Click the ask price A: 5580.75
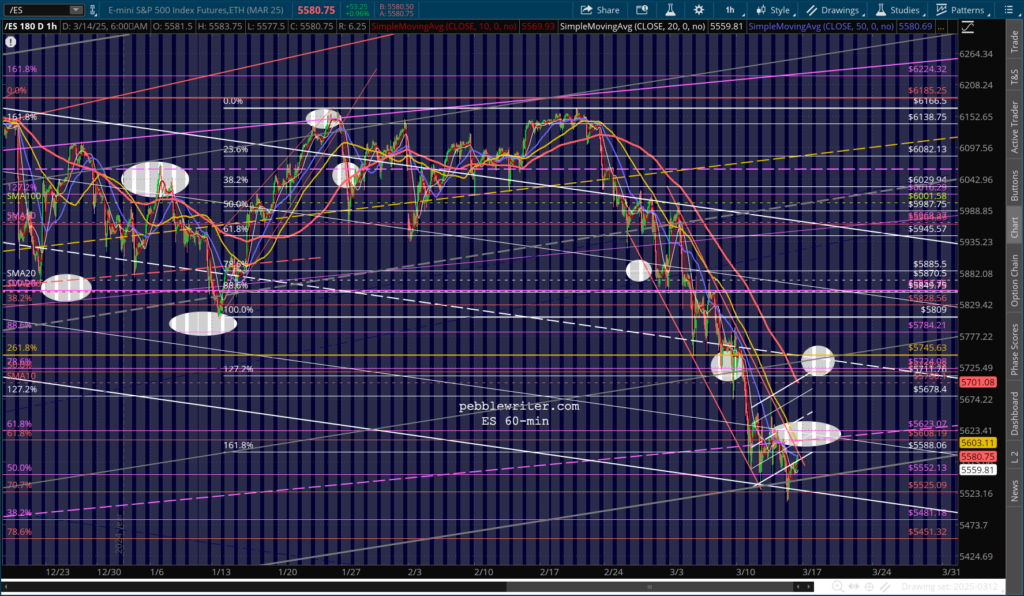Viewport: 1024px width, 596px height. click(396, 14)
